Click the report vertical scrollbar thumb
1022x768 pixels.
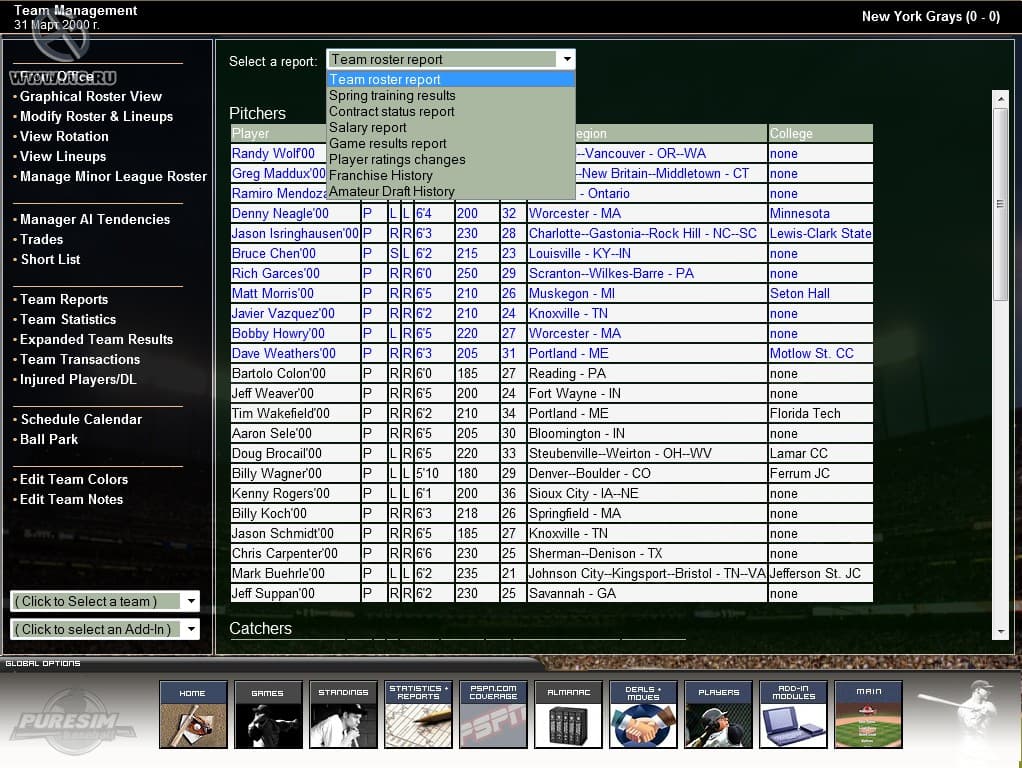click(1000, 204)
